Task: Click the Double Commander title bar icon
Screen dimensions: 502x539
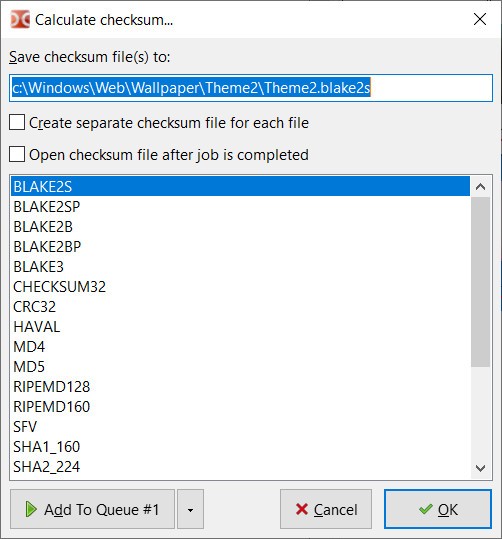Action: point(20,19)
